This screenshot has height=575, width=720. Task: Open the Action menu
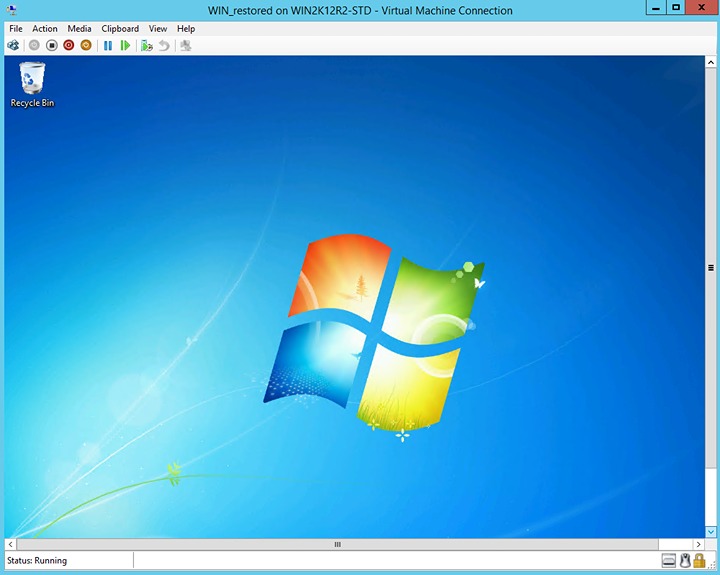[45, 29]
